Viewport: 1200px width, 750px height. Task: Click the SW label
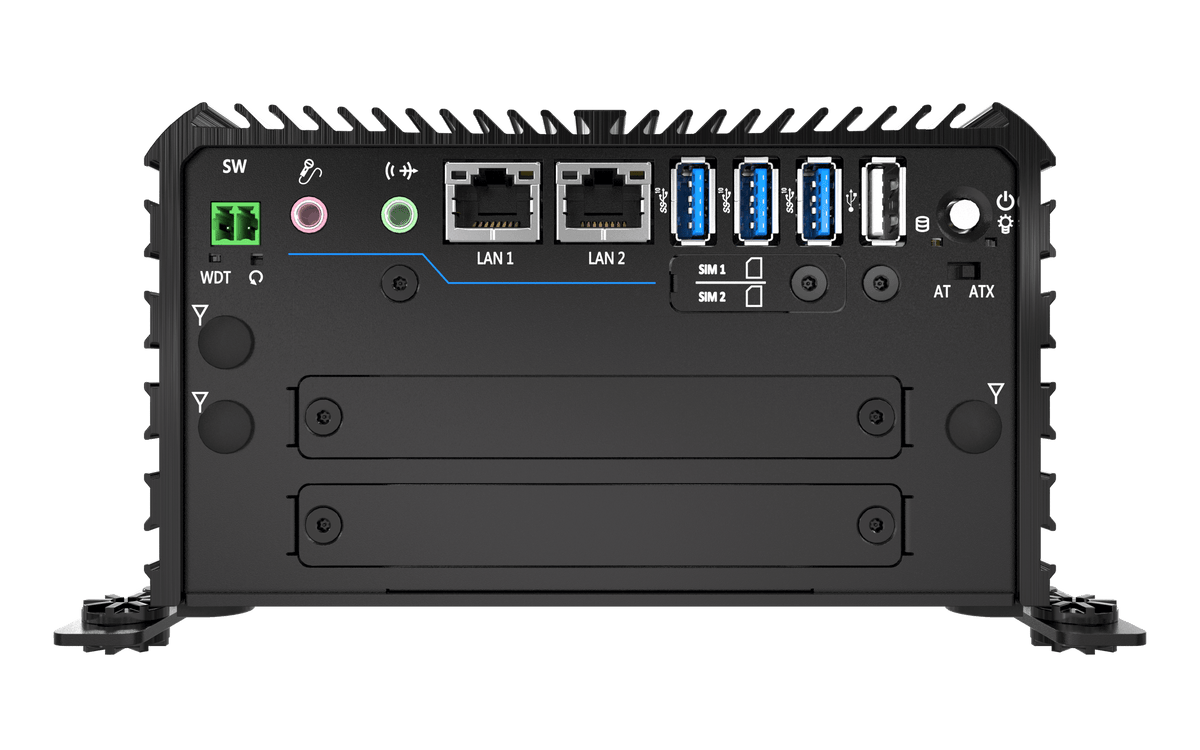click(x=234, y=166)
